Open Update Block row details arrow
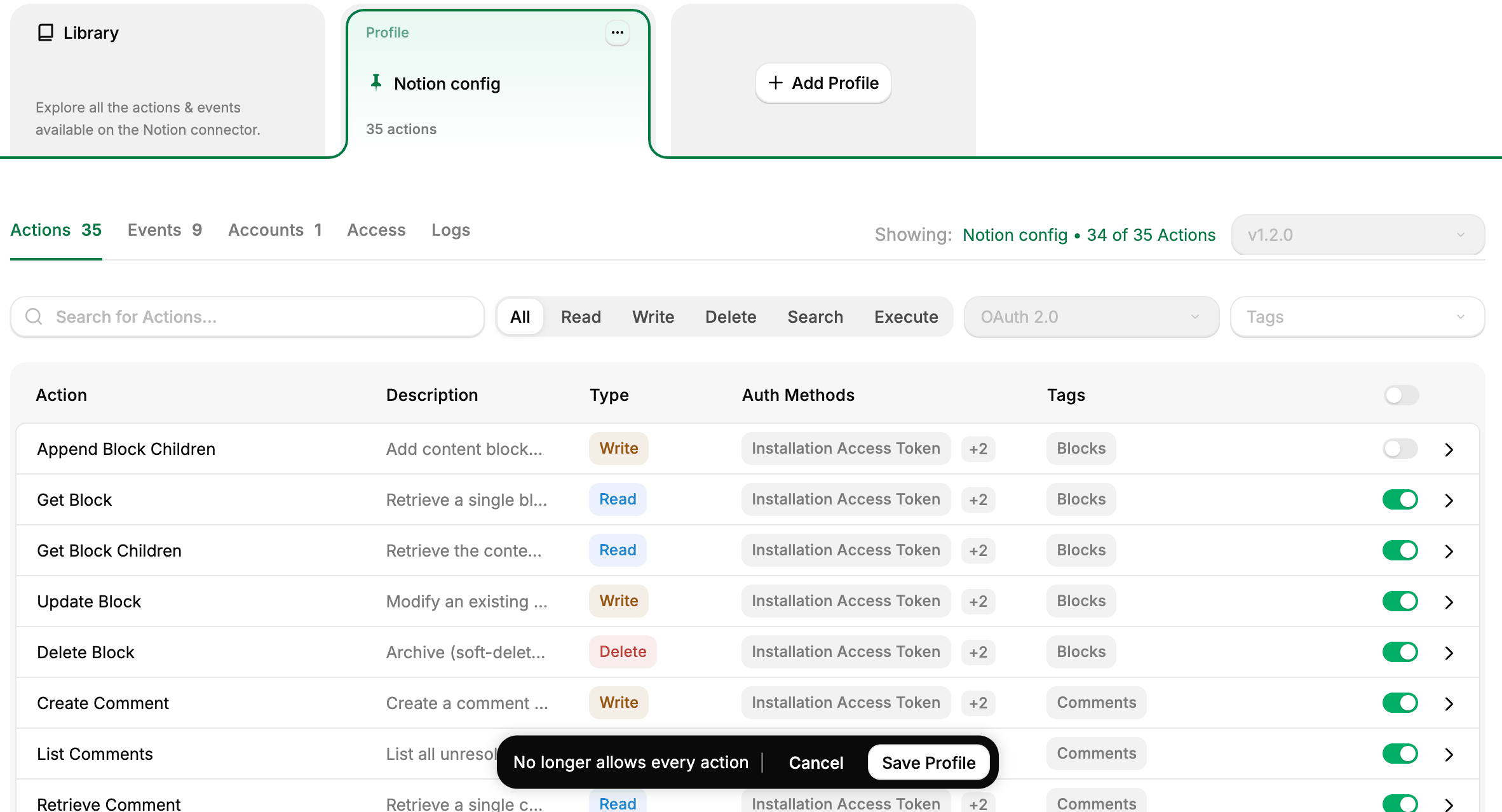The image size is (1502, 812). pyautogui.click(x=1449, y=602)
